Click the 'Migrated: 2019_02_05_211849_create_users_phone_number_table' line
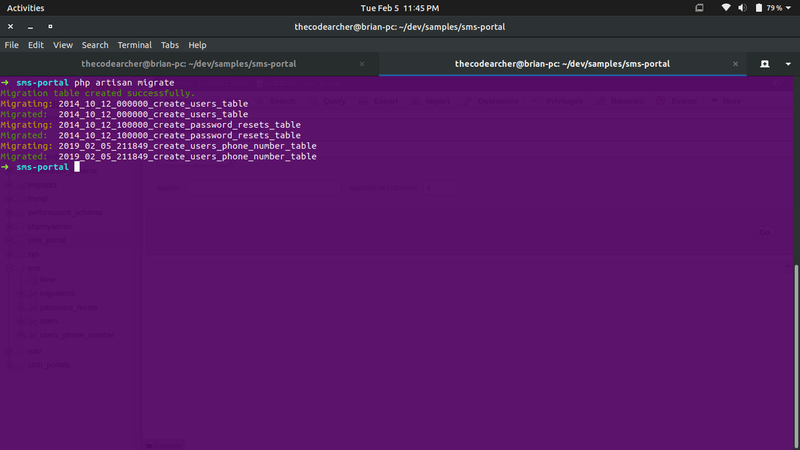The image size is (800, 450). click(x=158, y=157)
